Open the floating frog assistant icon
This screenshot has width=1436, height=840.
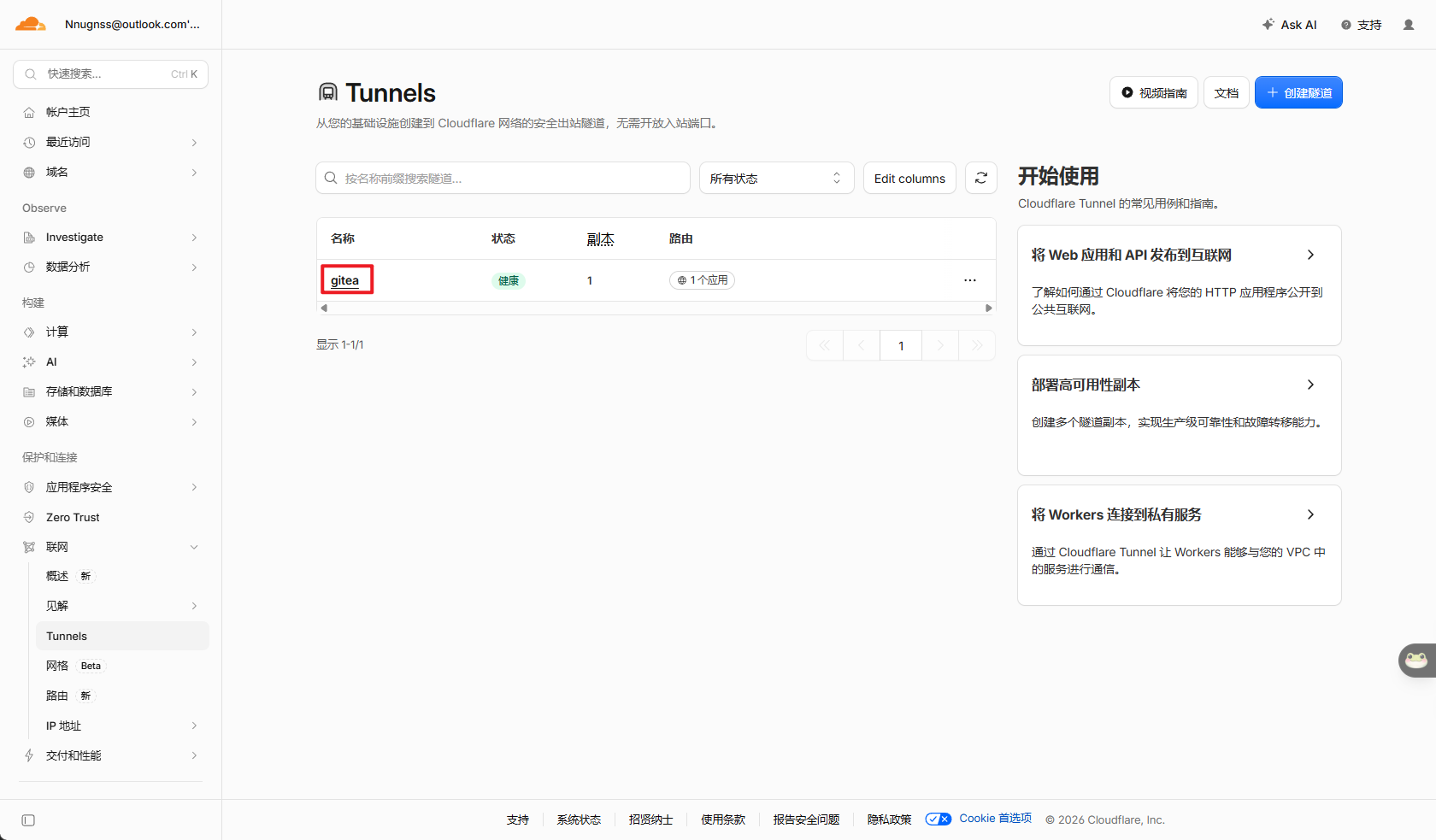[1417, 660]
